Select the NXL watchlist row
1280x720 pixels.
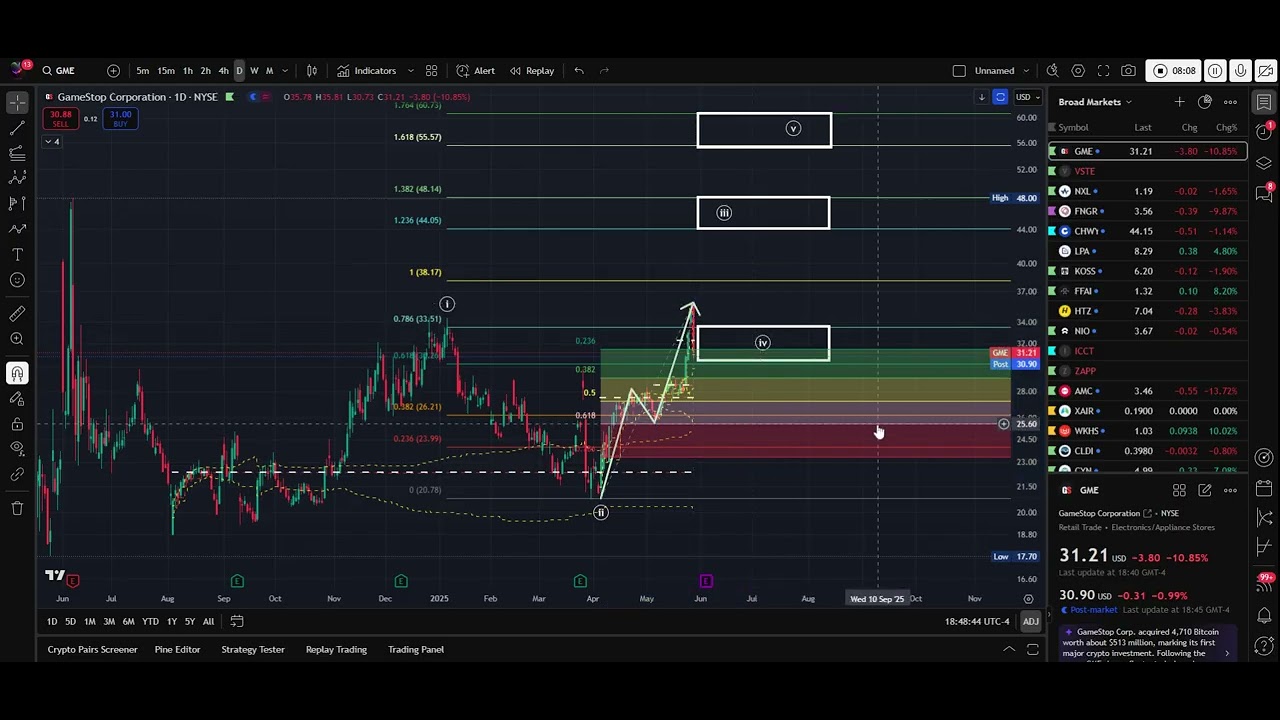point(1147,191)
